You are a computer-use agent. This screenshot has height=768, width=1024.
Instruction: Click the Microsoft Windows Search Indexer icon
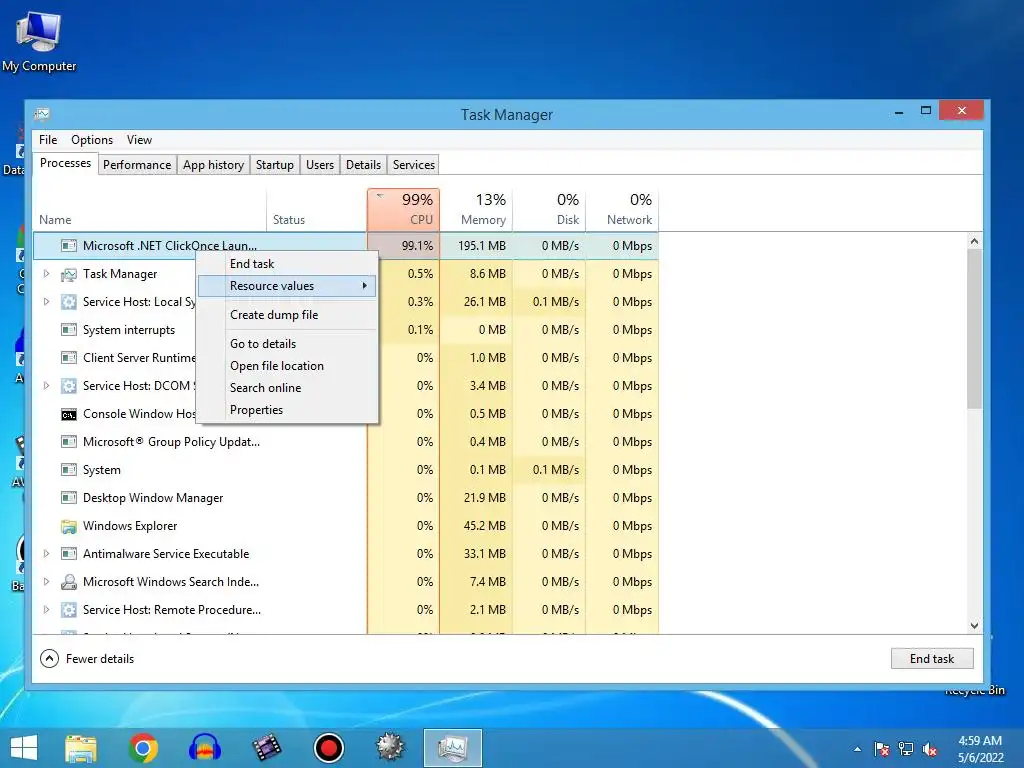(x=69, y=582)
